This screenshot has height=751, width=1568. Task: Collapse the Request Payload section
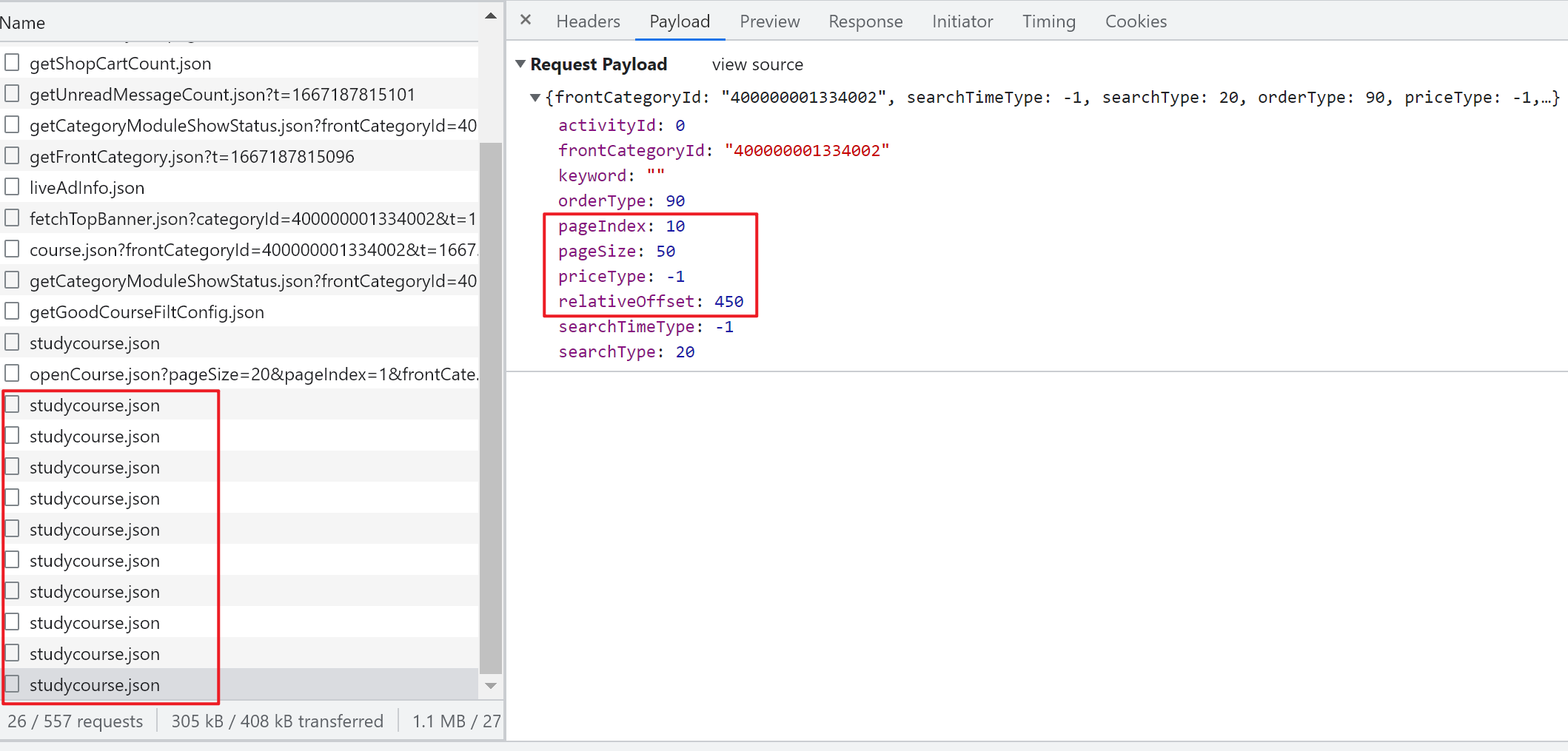[520, 64]
